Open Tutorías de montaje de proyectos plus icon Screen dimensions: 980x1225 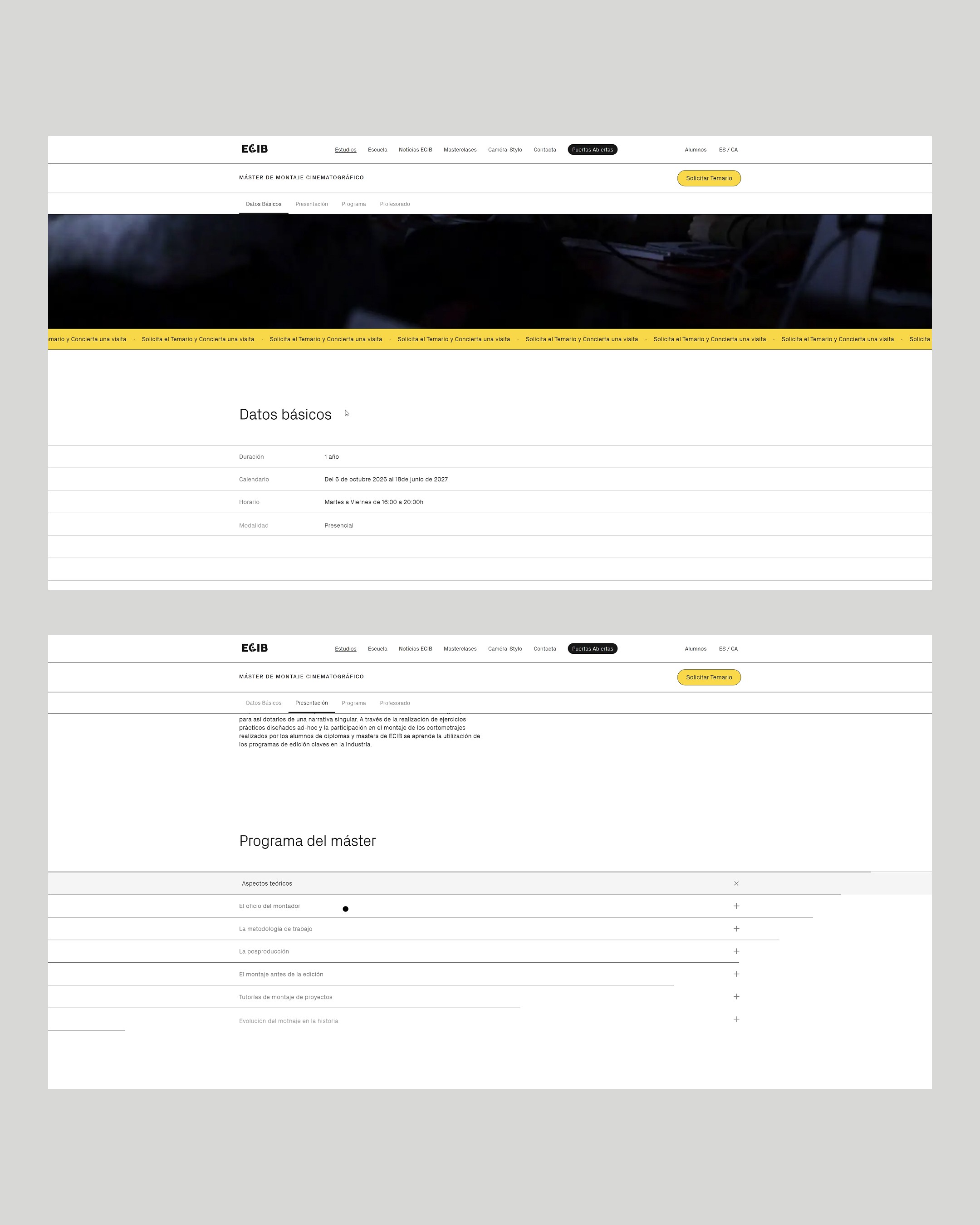click(736, 997)
